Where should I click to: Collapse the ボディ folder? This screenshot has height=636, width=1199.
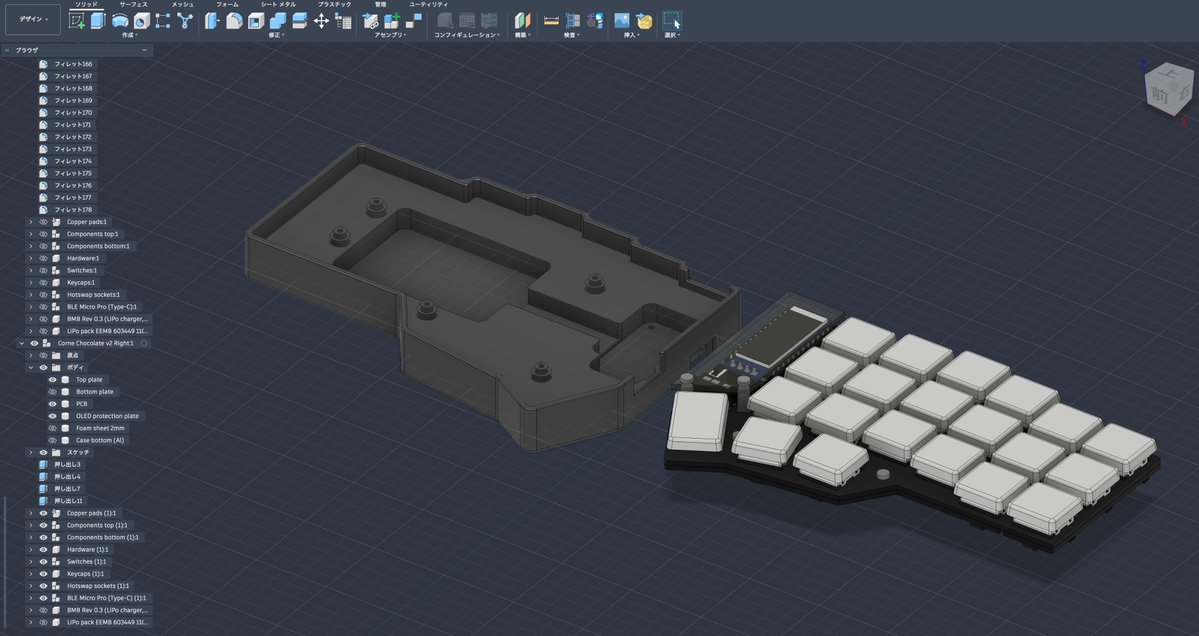pyautogui.click(x=31, y=368)
